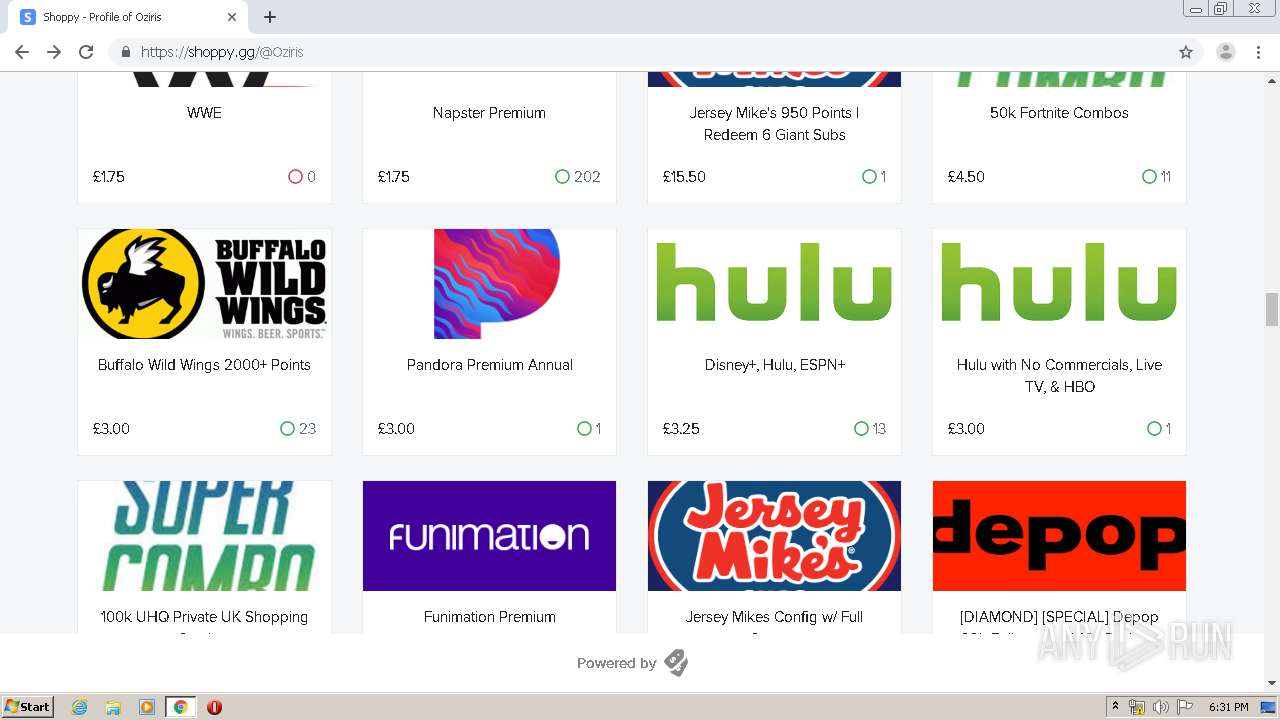Go forward in browser history
1280x720 pixels.
click(54, 52)
